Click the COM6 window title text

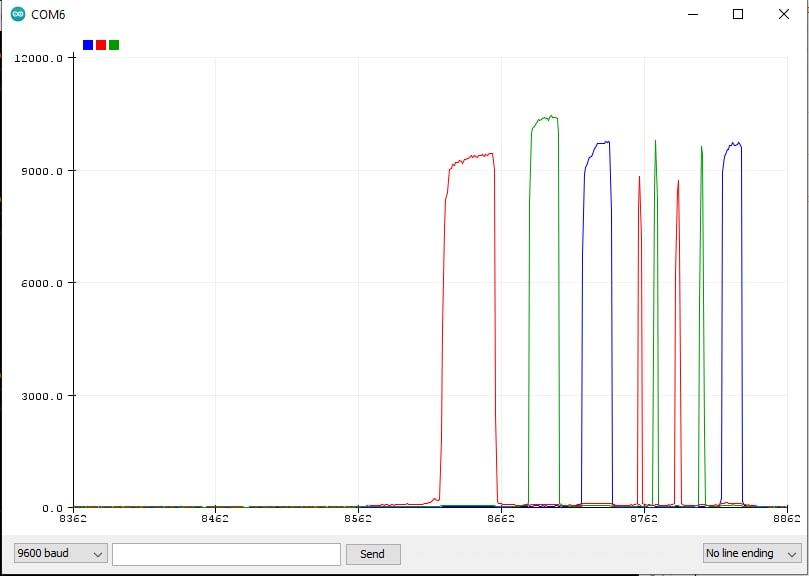[48, 15]
